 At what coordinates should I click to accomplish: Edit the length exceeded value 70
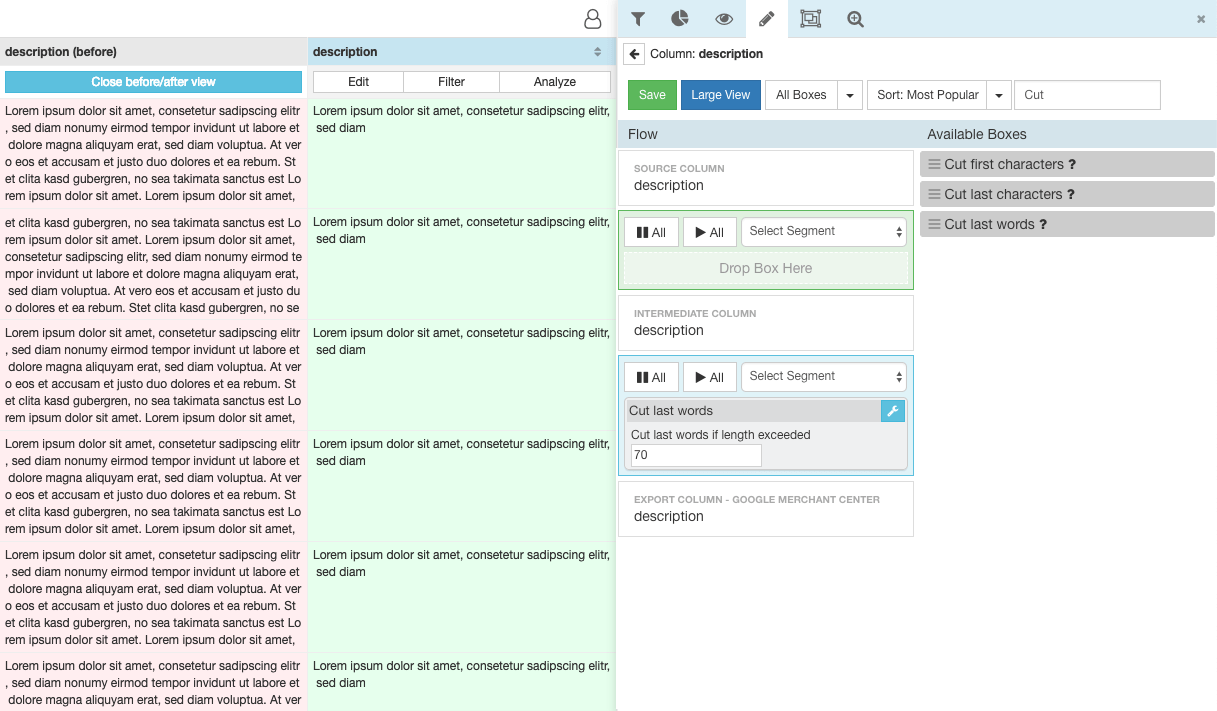[x=696, y=455]
